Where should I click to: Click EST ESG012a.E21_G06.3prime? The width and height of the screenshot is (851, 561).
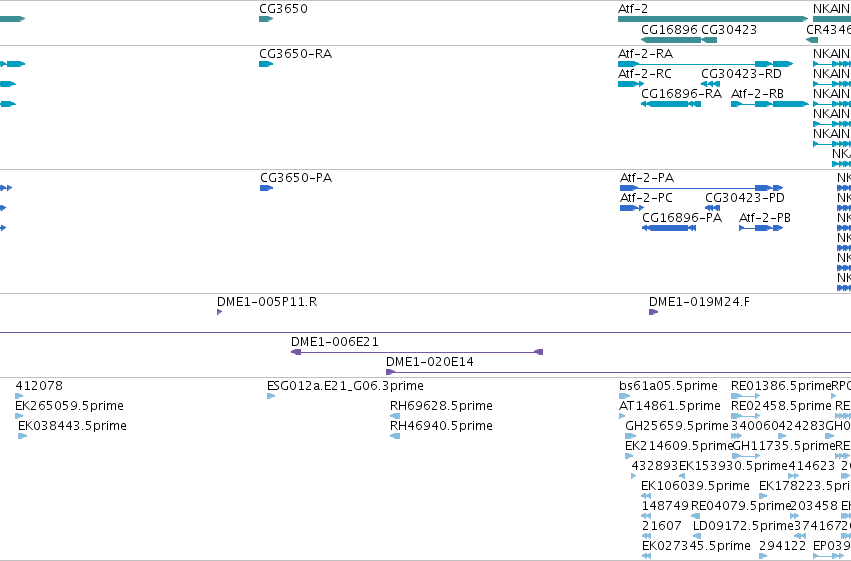click(x=271, y=396)
